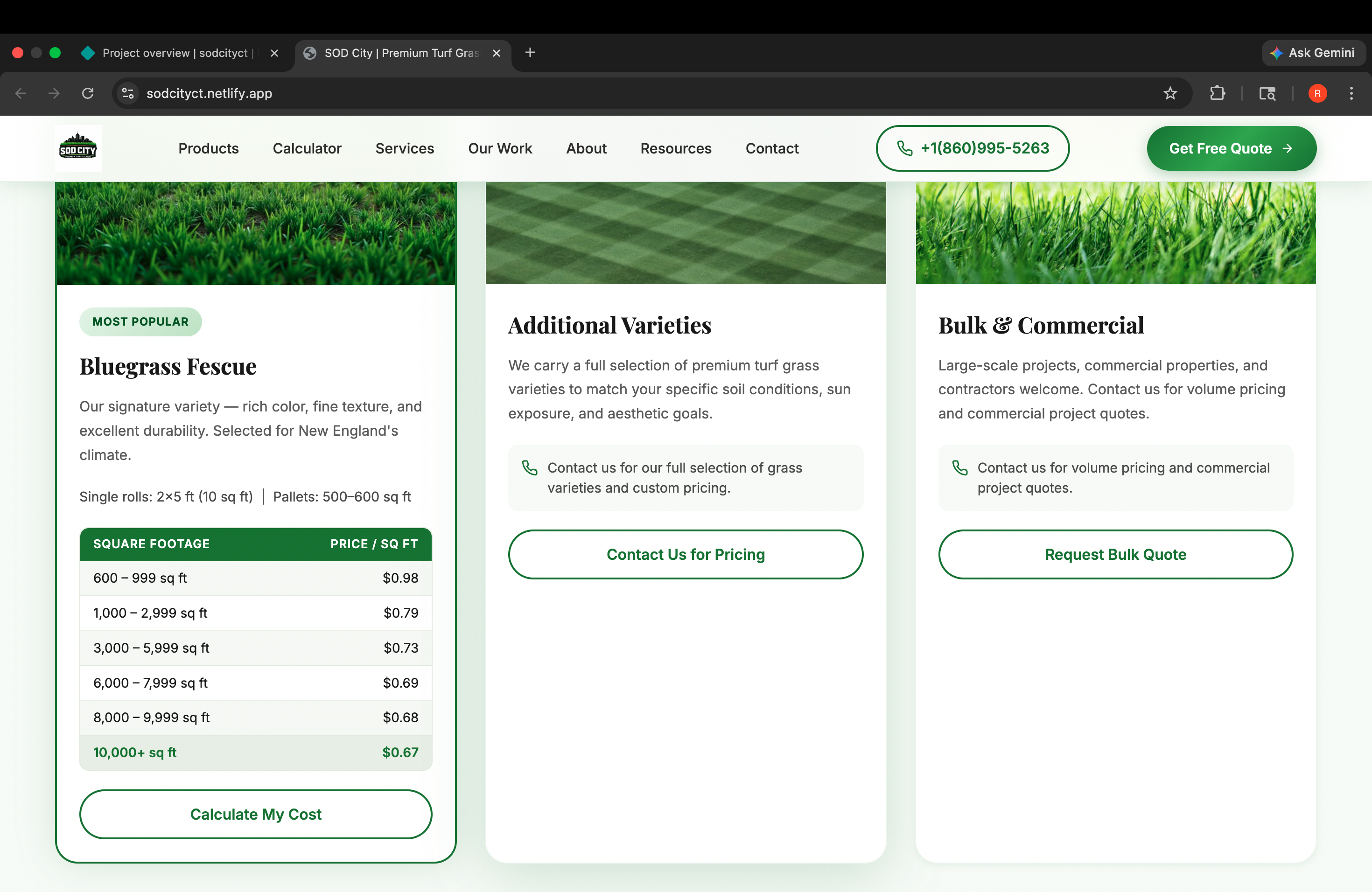Close the Project overview tab
The image size is (1372, 892).
click(274, 53)
